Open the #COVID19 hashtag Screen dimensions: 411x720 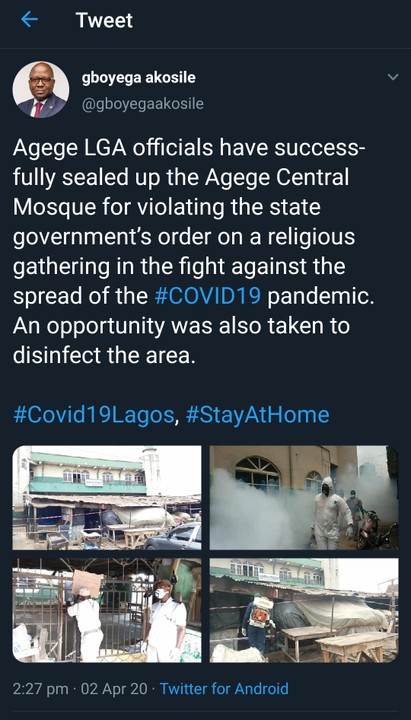click(208, 297)
